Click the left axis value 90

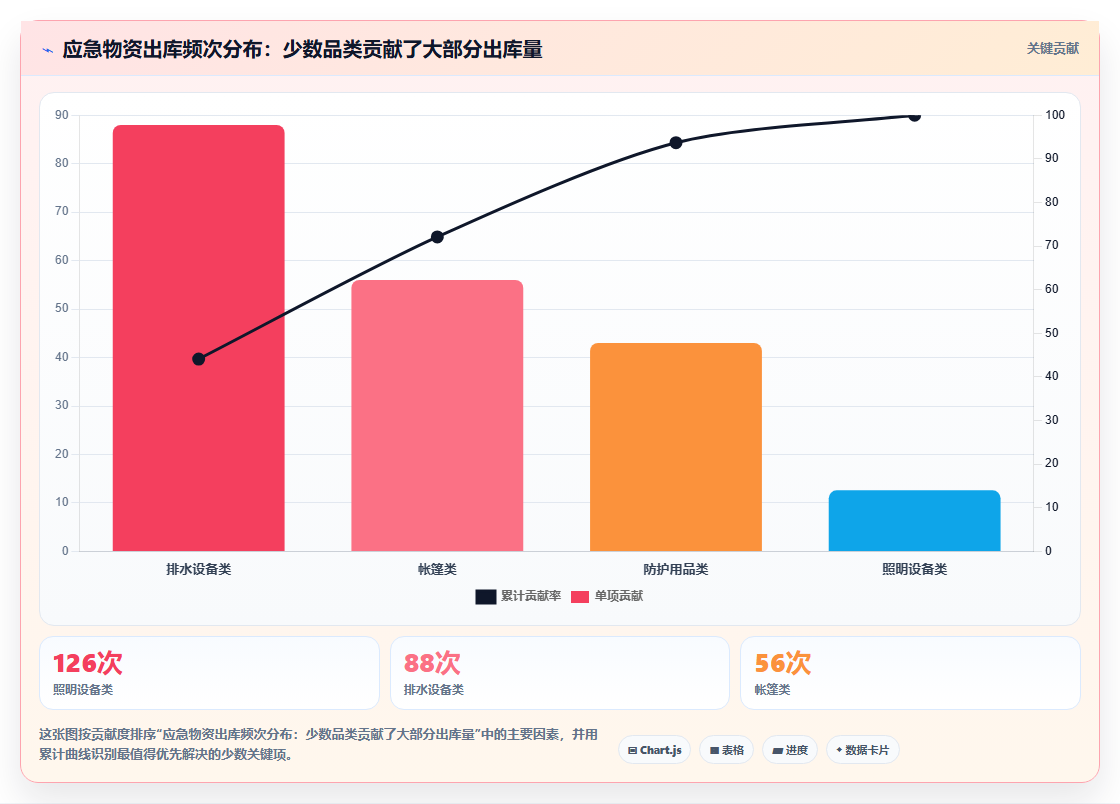tap(62, 115)
